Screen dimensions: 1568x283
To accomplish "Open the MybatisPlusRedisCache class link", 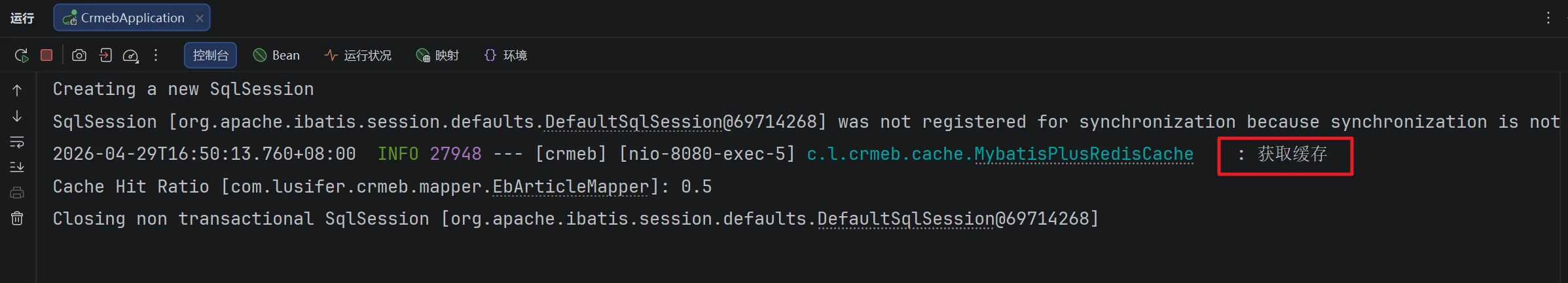I will (x=1084, y=154).
